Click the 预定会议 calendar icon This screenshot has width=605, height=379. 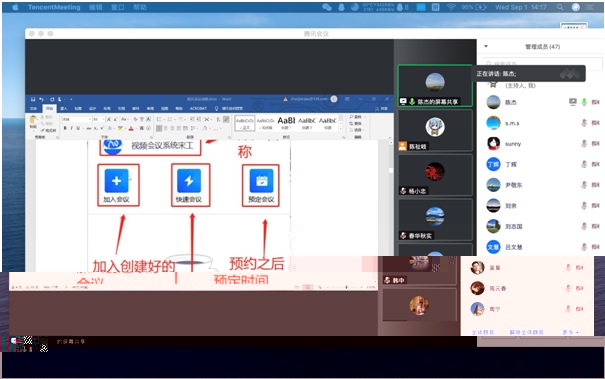tap(261, 181)
